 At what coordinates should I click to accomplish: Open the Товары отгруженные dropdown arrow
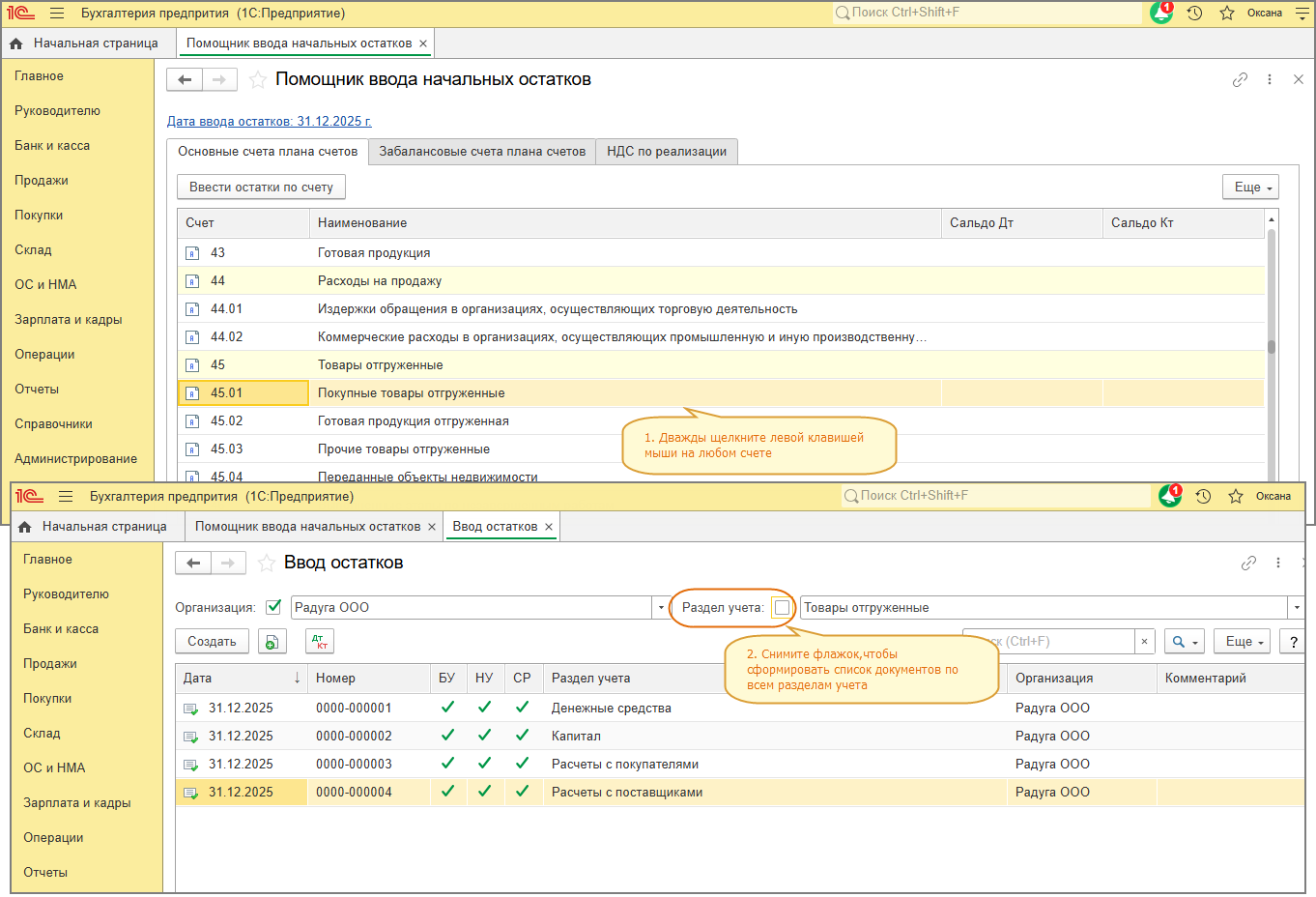click(1295, 608)
